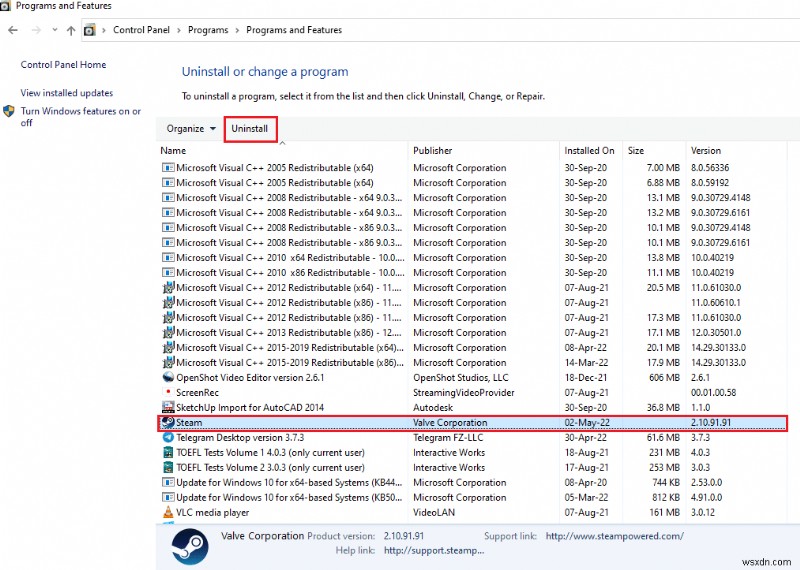
Task: Select TOEFL Tests Volume 2 3.0.3
Action: [x=270, y=468]
